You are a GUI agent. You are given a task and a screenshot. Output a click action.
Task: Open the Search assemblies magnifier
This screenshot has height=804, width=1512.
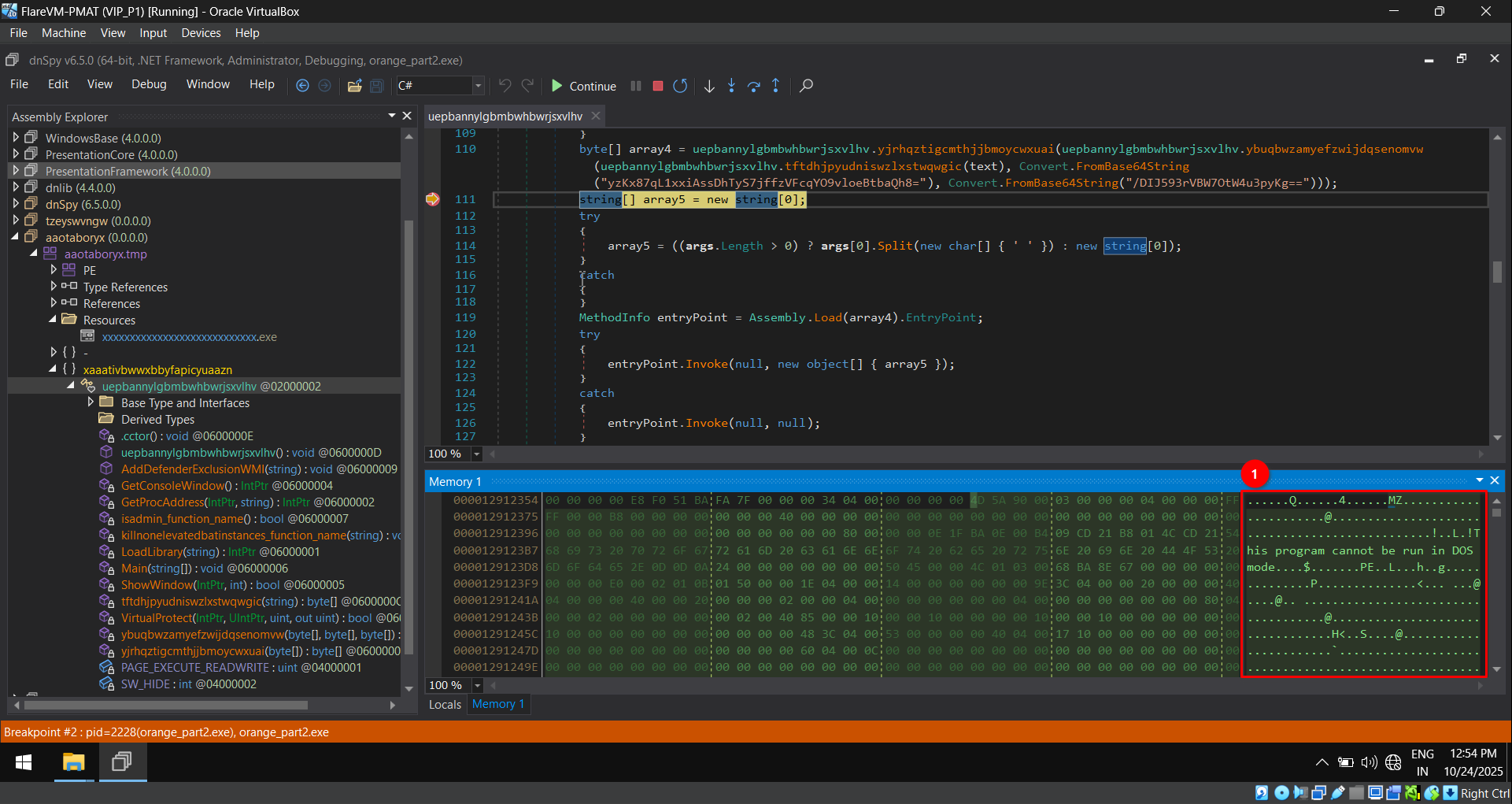point(806,86)
